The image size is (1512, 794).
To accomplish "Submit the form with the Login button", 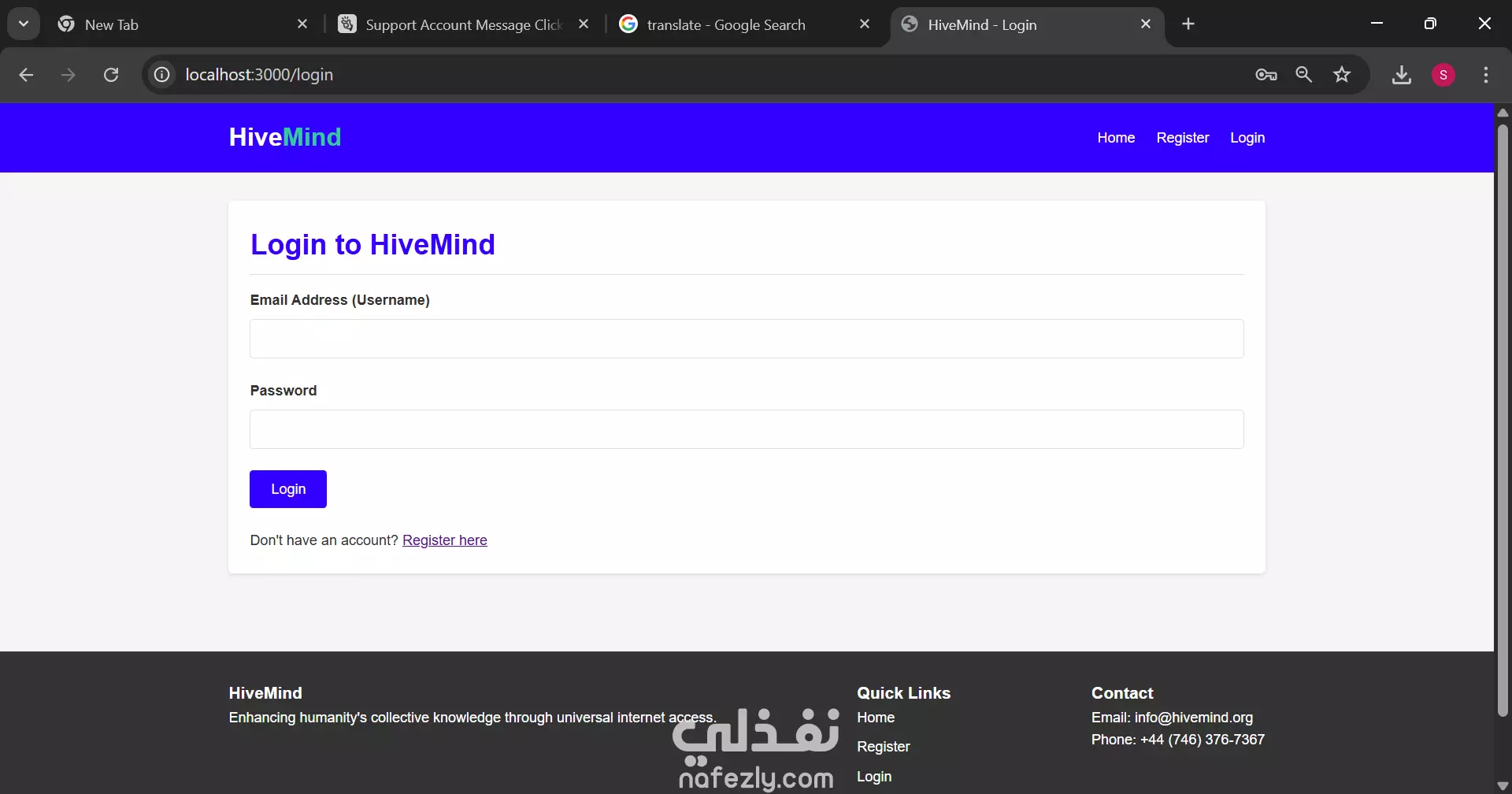I will [288, 489].
